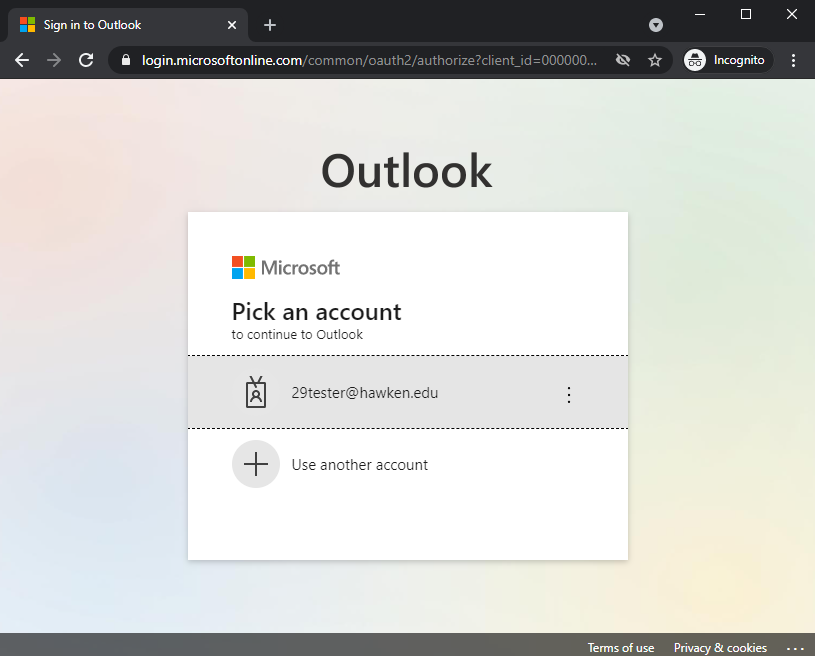
Task: Open the Terms of use link
Action: tap(621, 648)
